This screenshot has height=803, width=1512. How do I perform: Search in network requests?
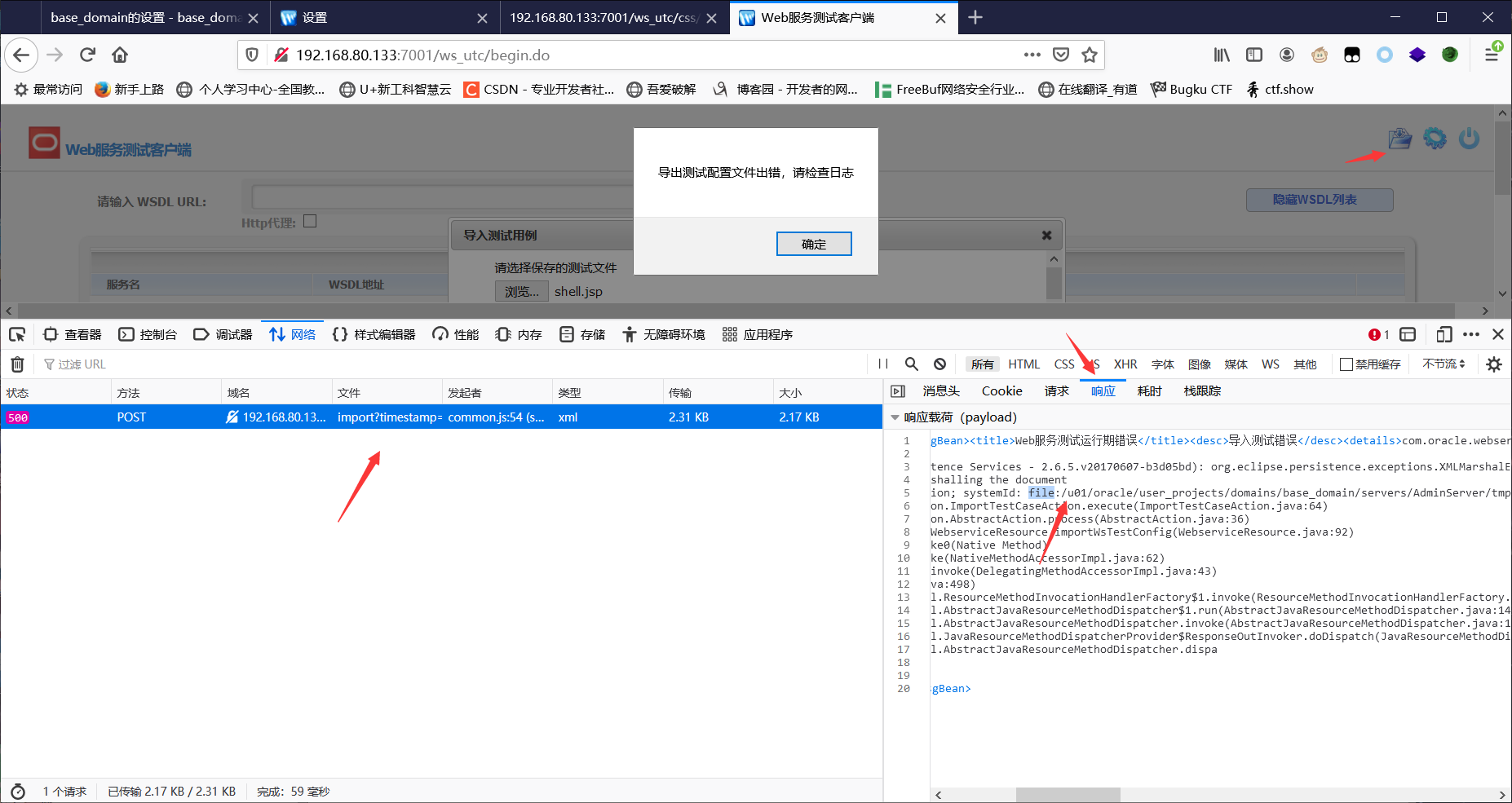[912, 364]
